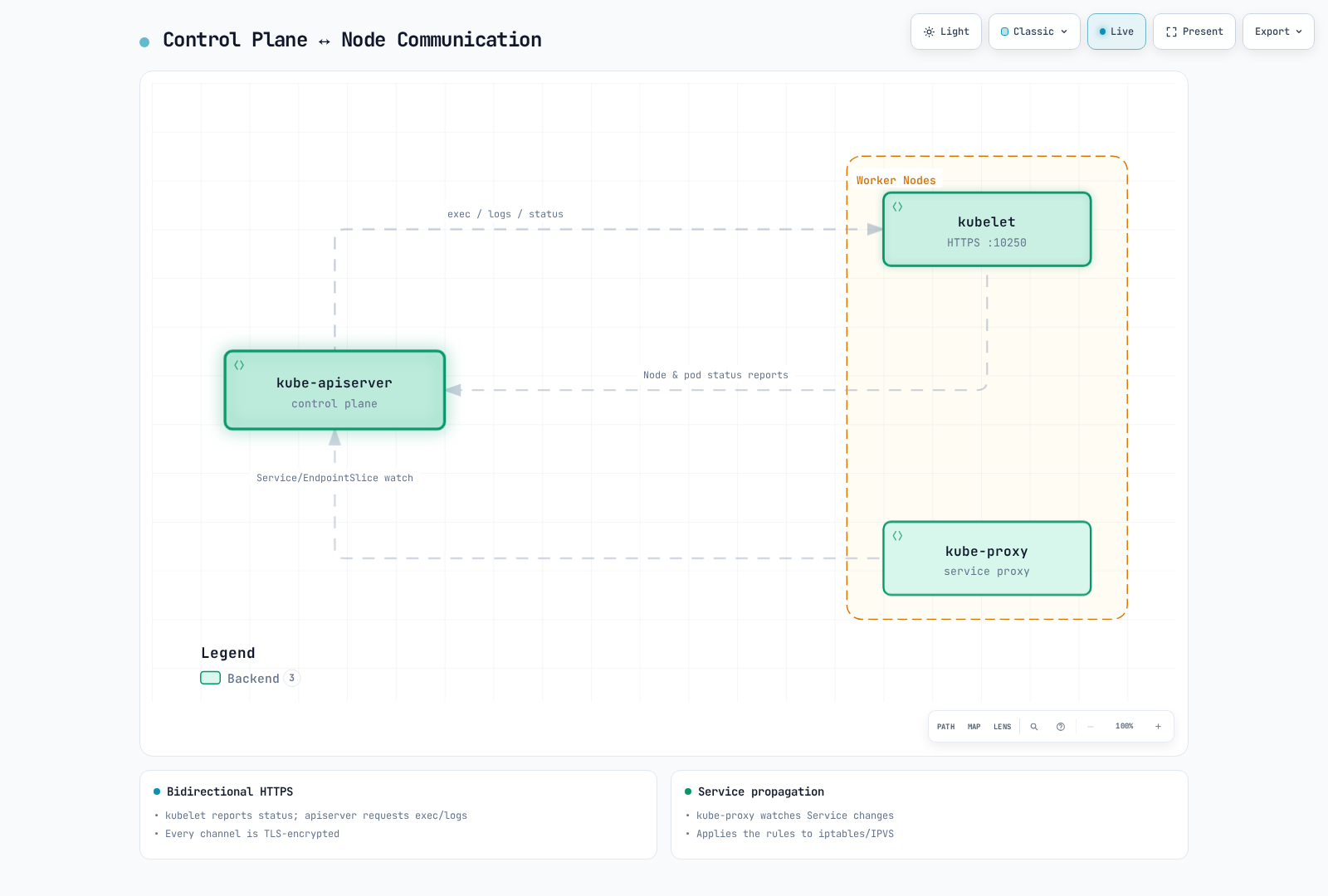Switch to LENS mode
Image resolution: width=1328 pixels, height=896 pixels.
pos(1003,727)
